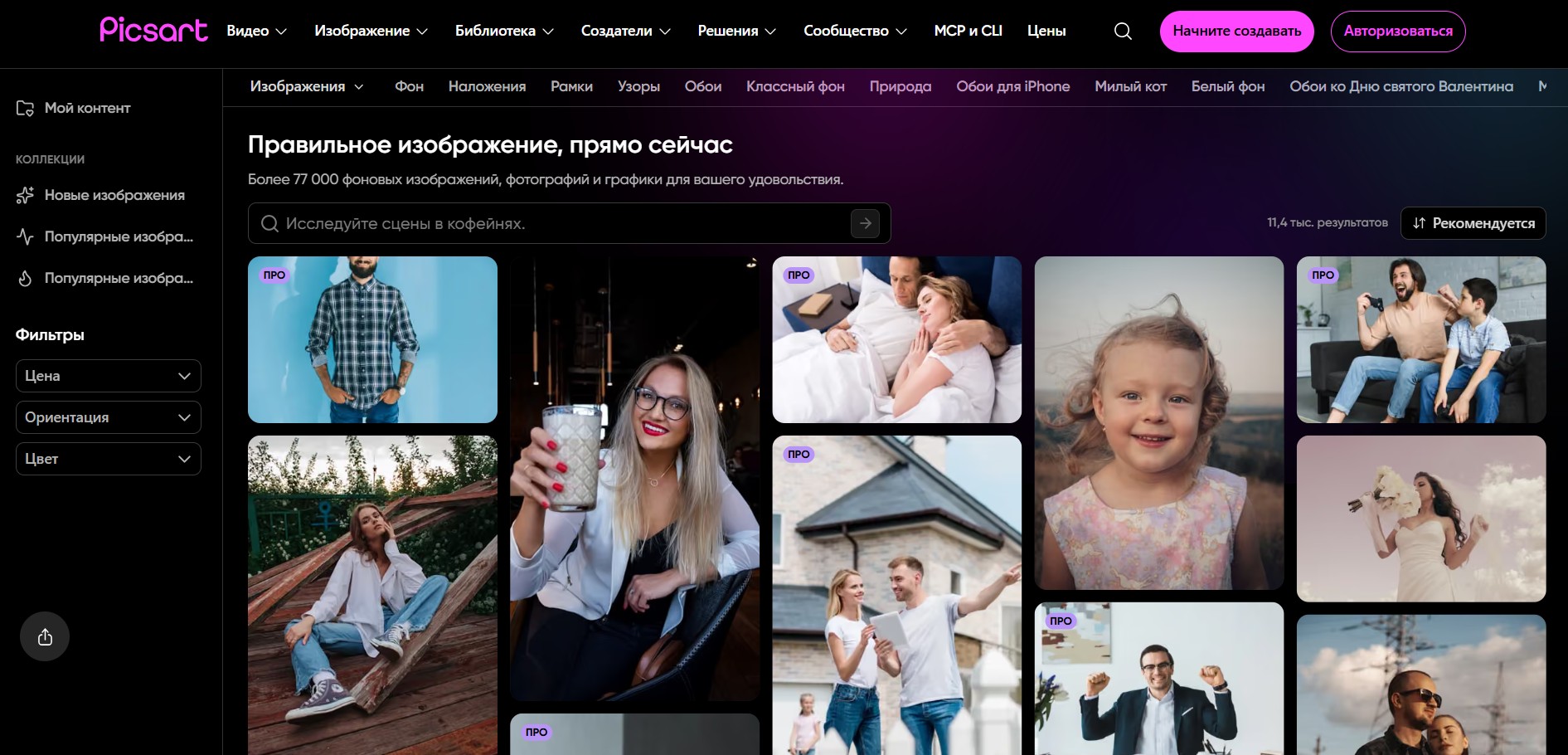This screenshot has height=755, width=1568.
Task: Open the Изображение menu in top navigation
Action: [371, 31]
